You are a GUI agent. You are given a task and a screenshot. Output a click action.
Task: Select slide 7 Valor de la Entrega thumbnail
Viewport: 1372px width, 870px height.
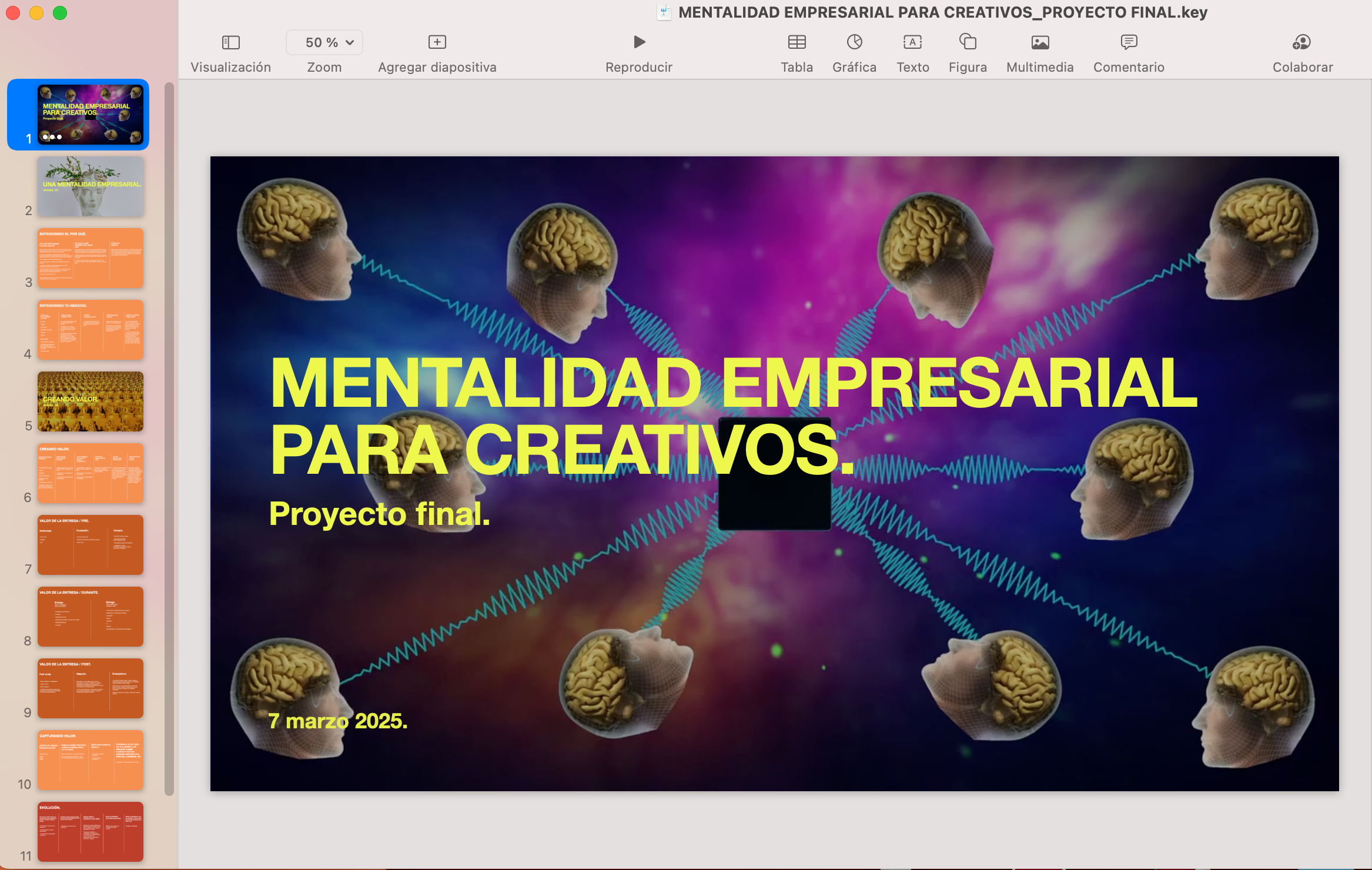pos(91,545)
